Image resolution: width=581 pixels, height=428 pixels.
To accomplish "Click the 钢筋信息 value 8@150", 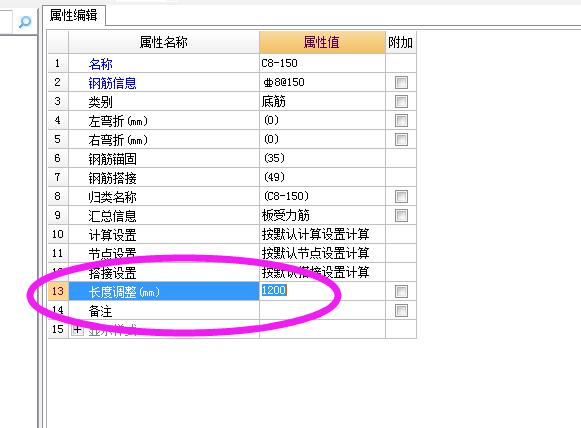I will [x=284, y=82].
